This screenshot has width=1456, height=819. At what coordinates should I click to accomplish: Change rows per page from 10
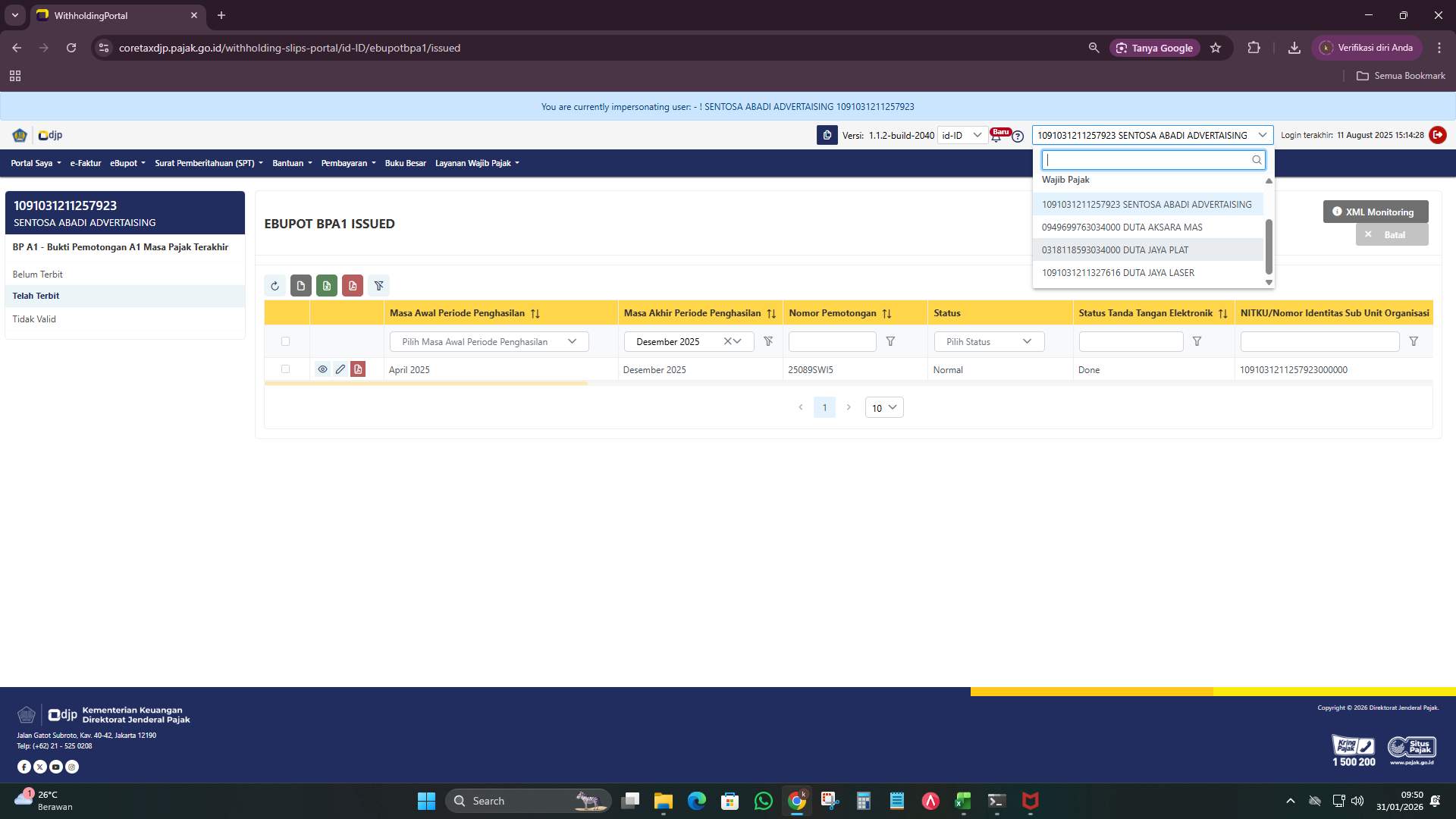(883, 407)
